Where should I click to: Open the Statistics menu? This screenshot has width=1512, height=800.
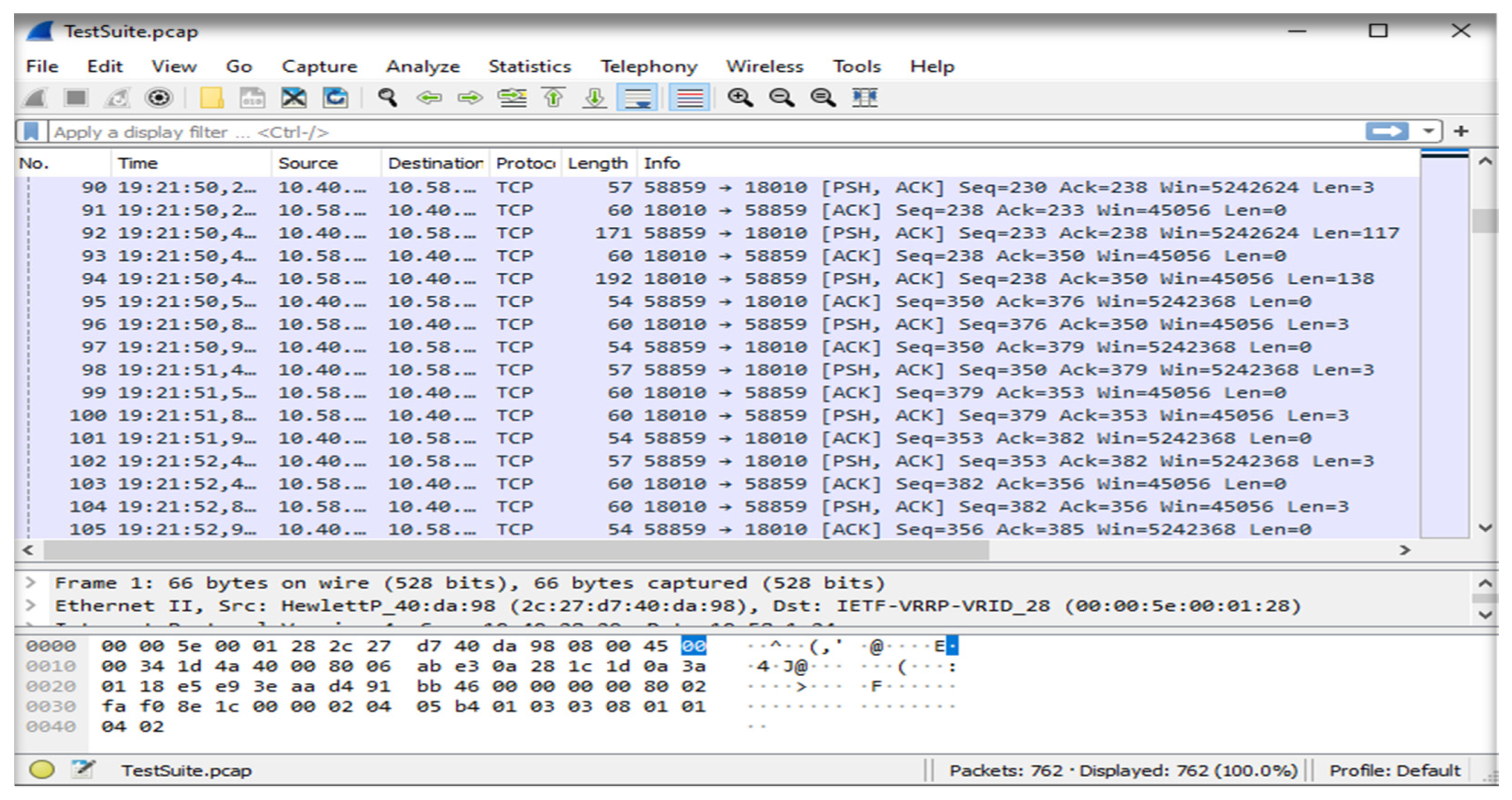coord(530,67)
